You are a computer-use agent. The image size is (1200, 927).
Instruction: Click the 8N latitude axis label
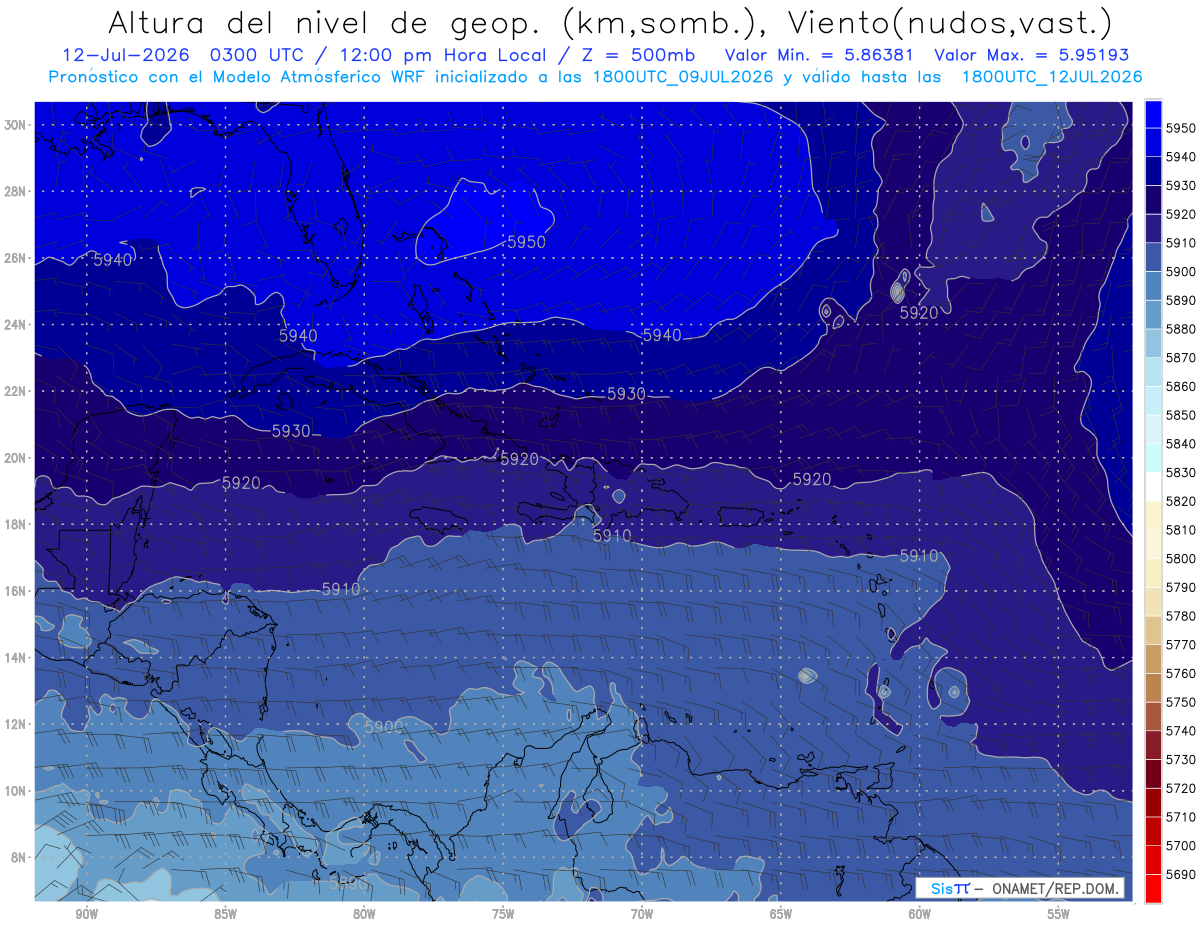tap(20, 857)
